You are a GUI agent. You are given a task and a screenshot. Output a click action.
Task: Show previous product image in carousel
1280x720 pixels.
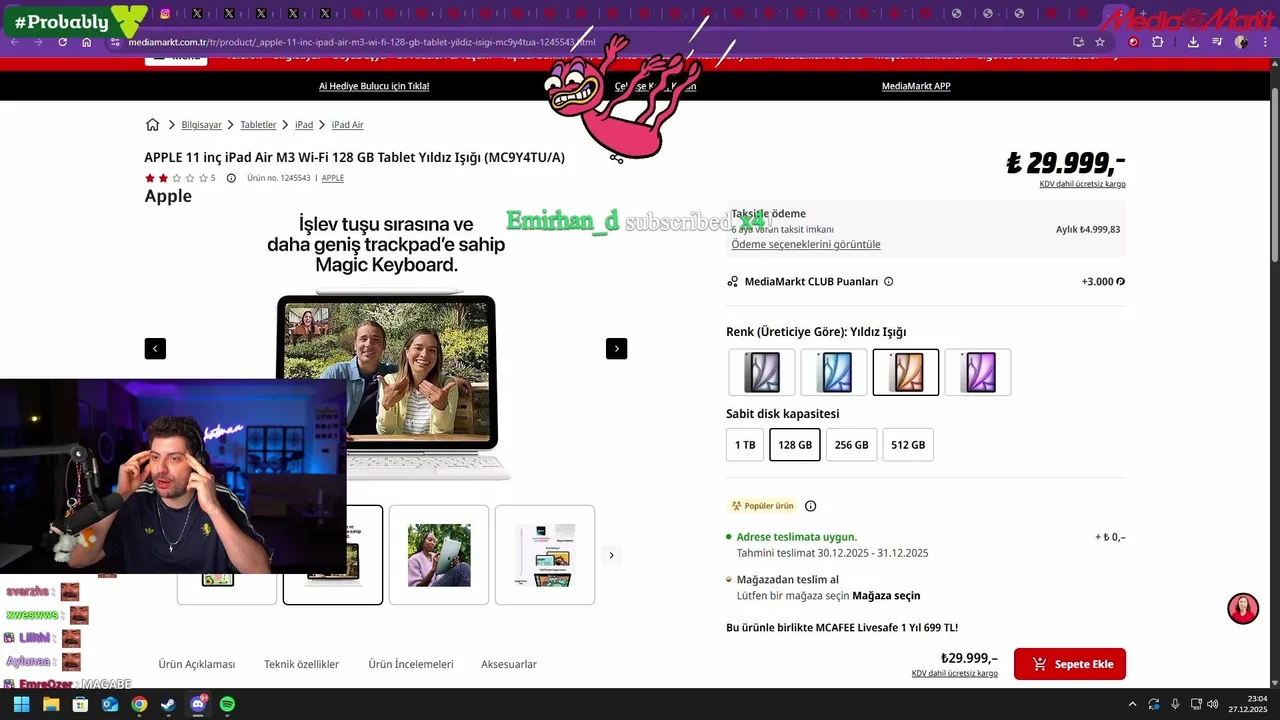[155, 348]
